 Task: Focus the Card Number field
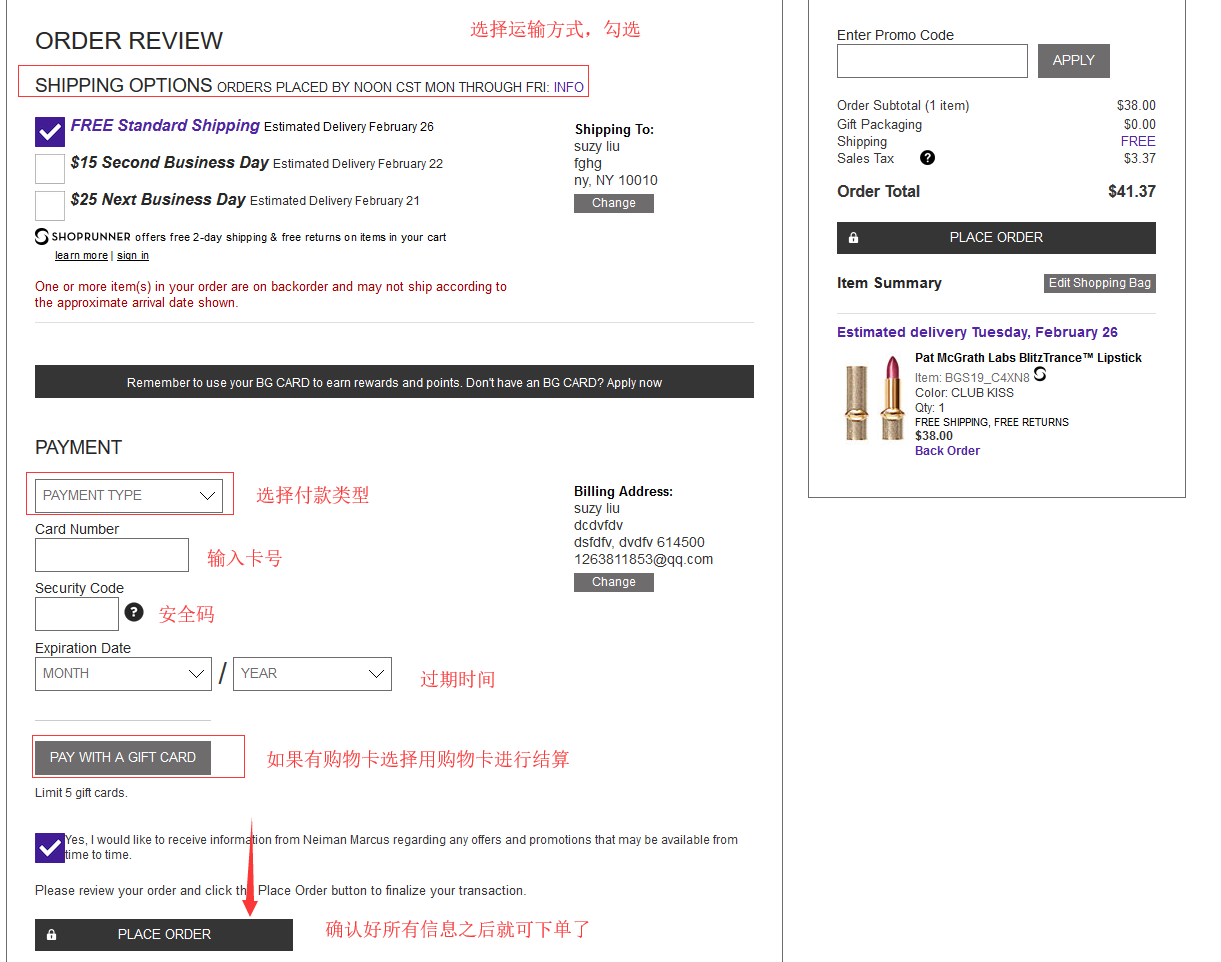coord(112,555)
